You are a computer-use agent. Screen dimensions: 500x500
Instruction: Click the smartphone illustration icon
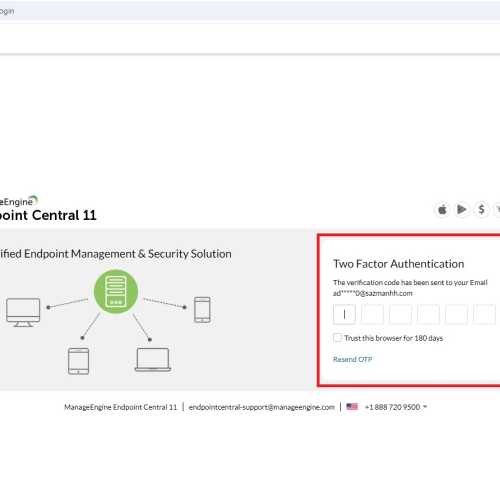coord(202,310)
